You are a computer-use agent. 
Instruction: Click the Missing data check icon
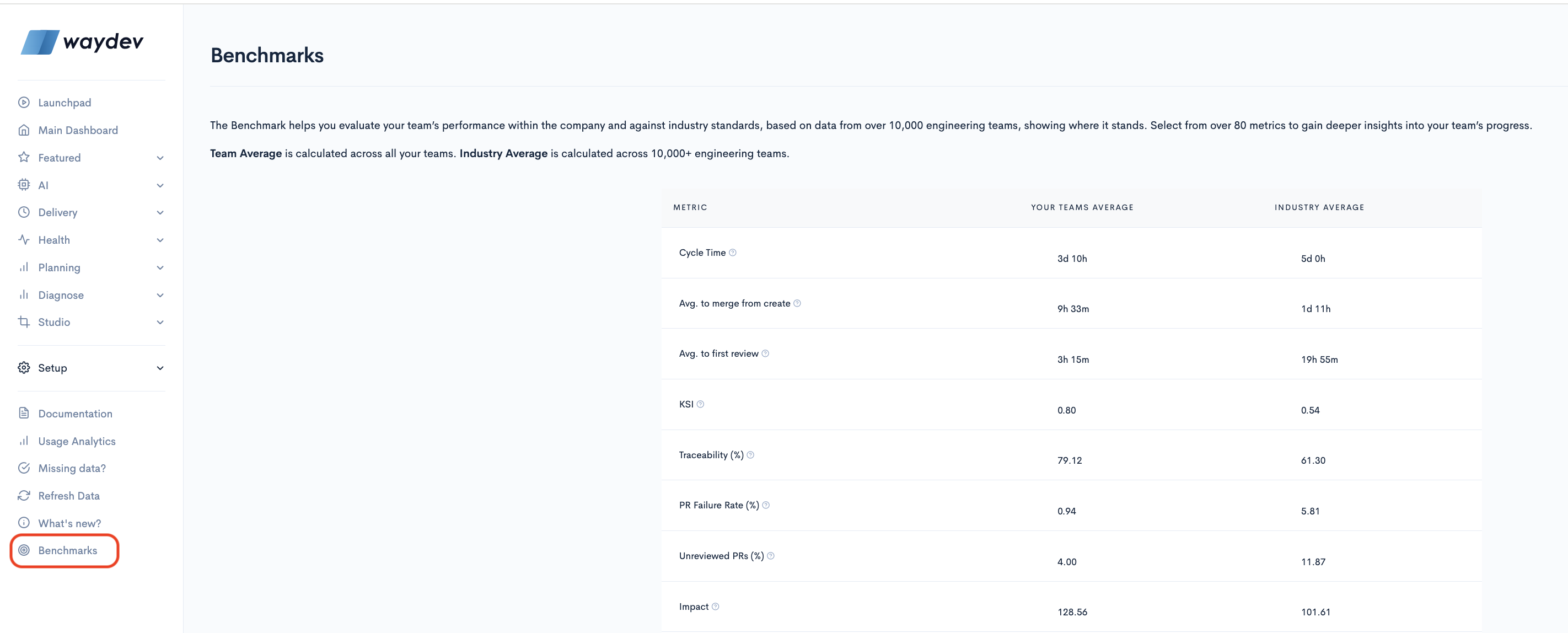coord(24,468)
